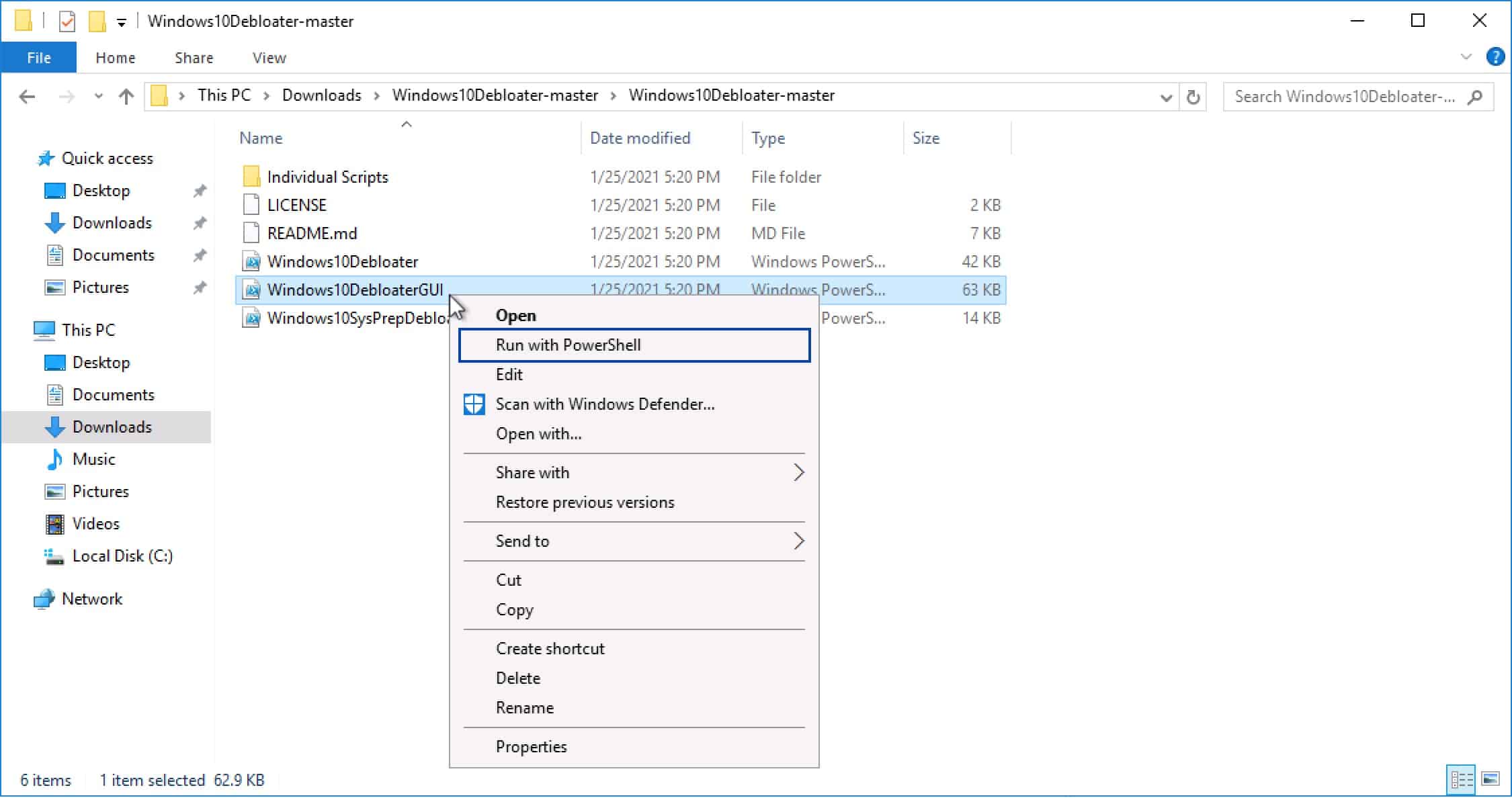Screen dimensions: 1512x798
Task: Open pinned Documents under Quick access
Action: pyautogui.click(x=113, y=255)
